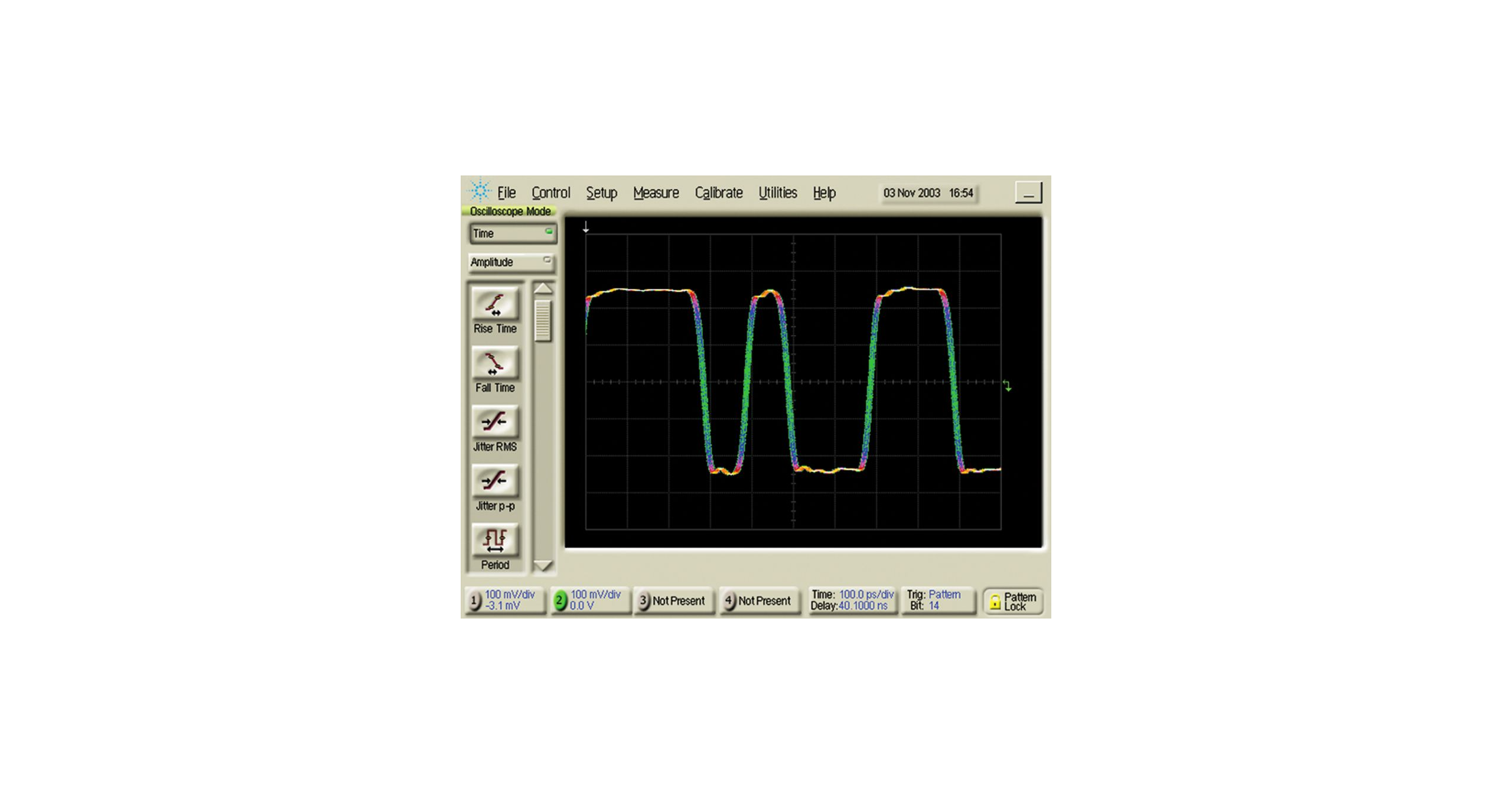Screen dimensions: 1512x794
Task: Switch to Amplitude measurements toggle
Action: [x=511, y=262]
